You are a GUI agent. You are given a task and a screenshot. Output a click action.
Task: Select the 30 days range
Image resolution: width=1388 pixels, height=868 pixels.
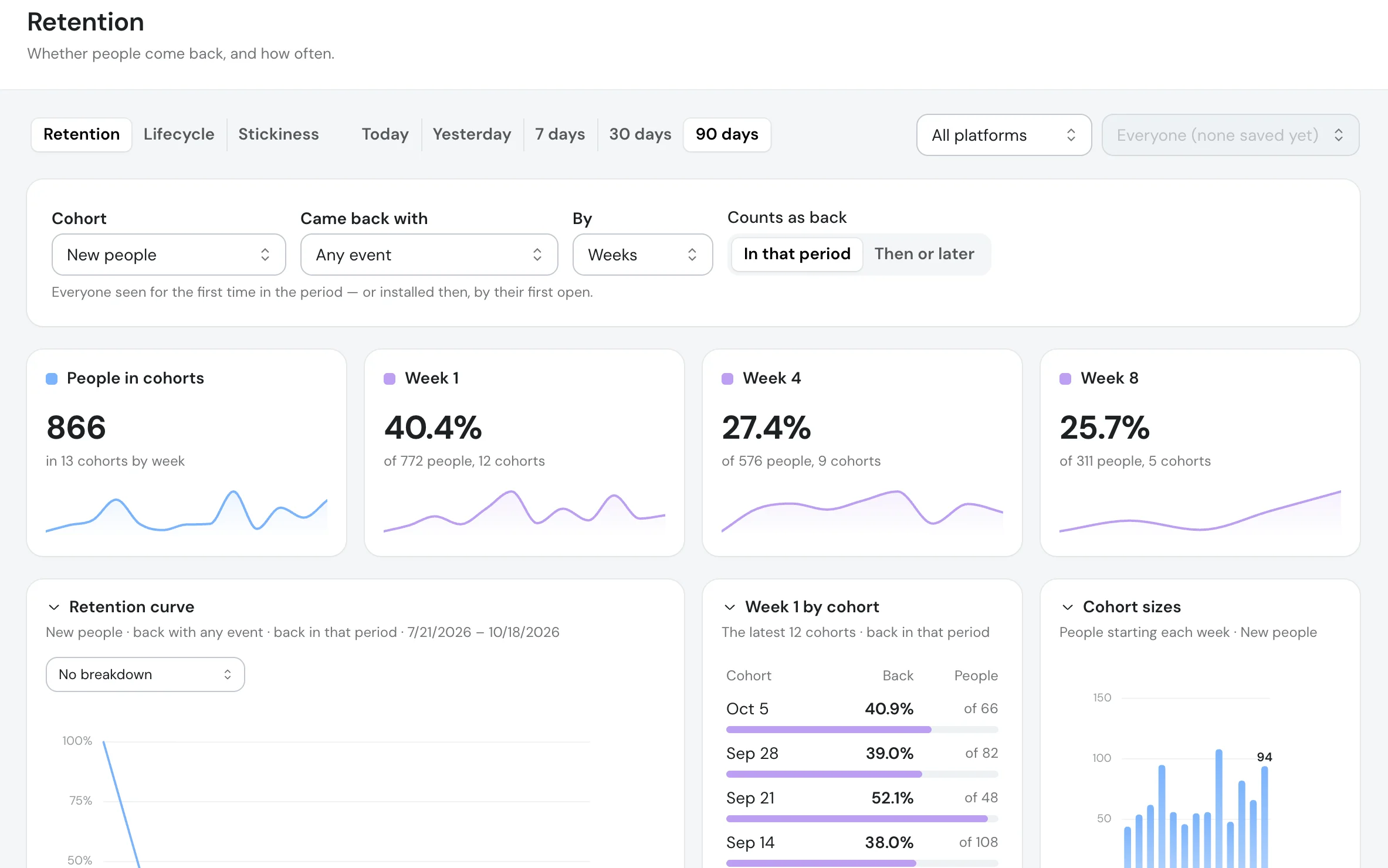(640, 134)
